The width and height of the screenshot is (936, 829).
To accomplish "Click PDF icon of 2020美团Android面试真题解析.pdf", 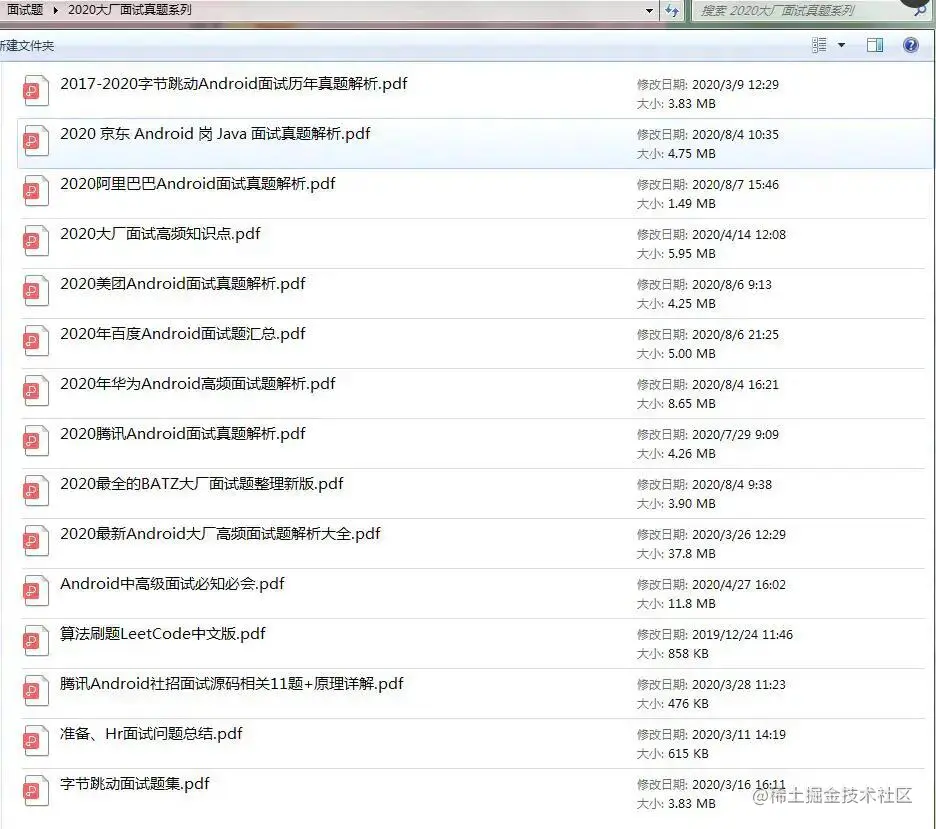I will coord(35,291).
